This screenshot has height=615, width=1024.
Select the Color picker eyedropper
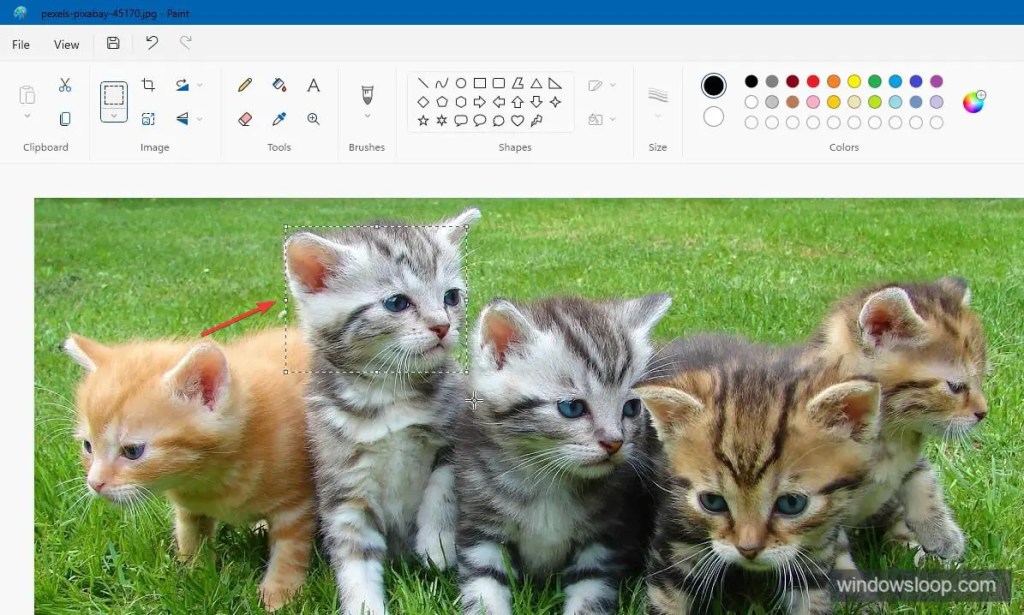(279, 119)
